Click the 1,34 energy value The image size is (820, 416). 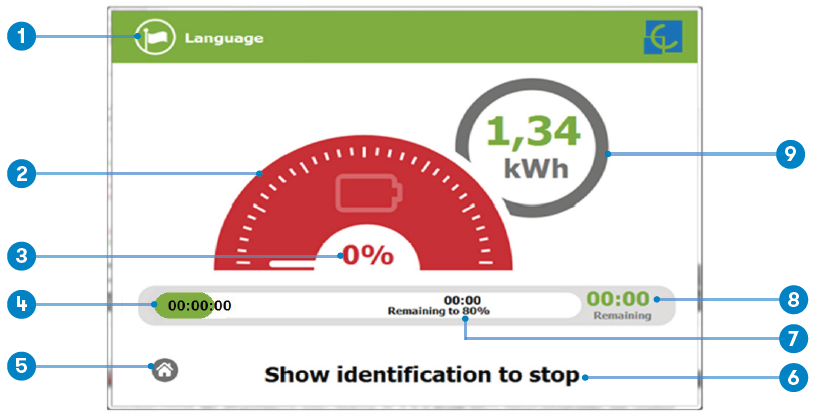pos(532,131)
